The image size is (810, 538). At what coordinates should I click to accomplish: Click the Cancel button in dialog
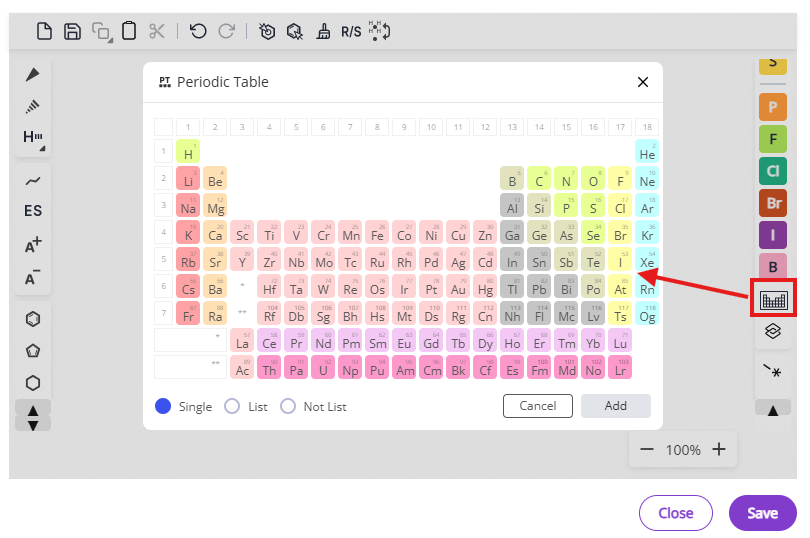coord(538,406)
